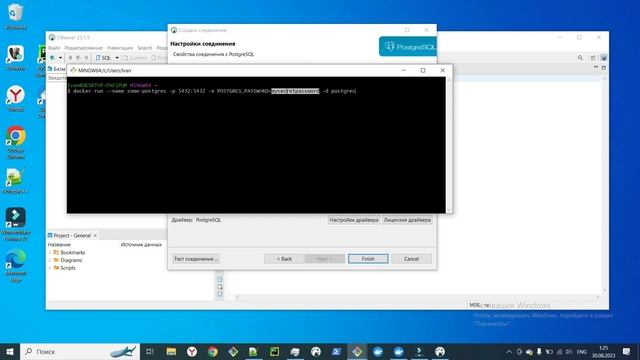Open the Yandex browser desktop icon
640x360 pixels.
[16, 98]
